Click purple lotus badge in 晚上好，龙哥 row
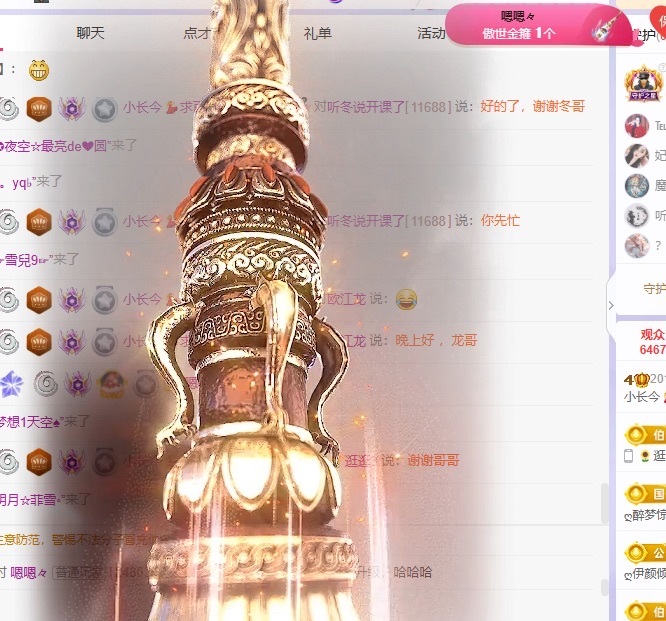Screen dimensions: 666x621 (71, 342)
